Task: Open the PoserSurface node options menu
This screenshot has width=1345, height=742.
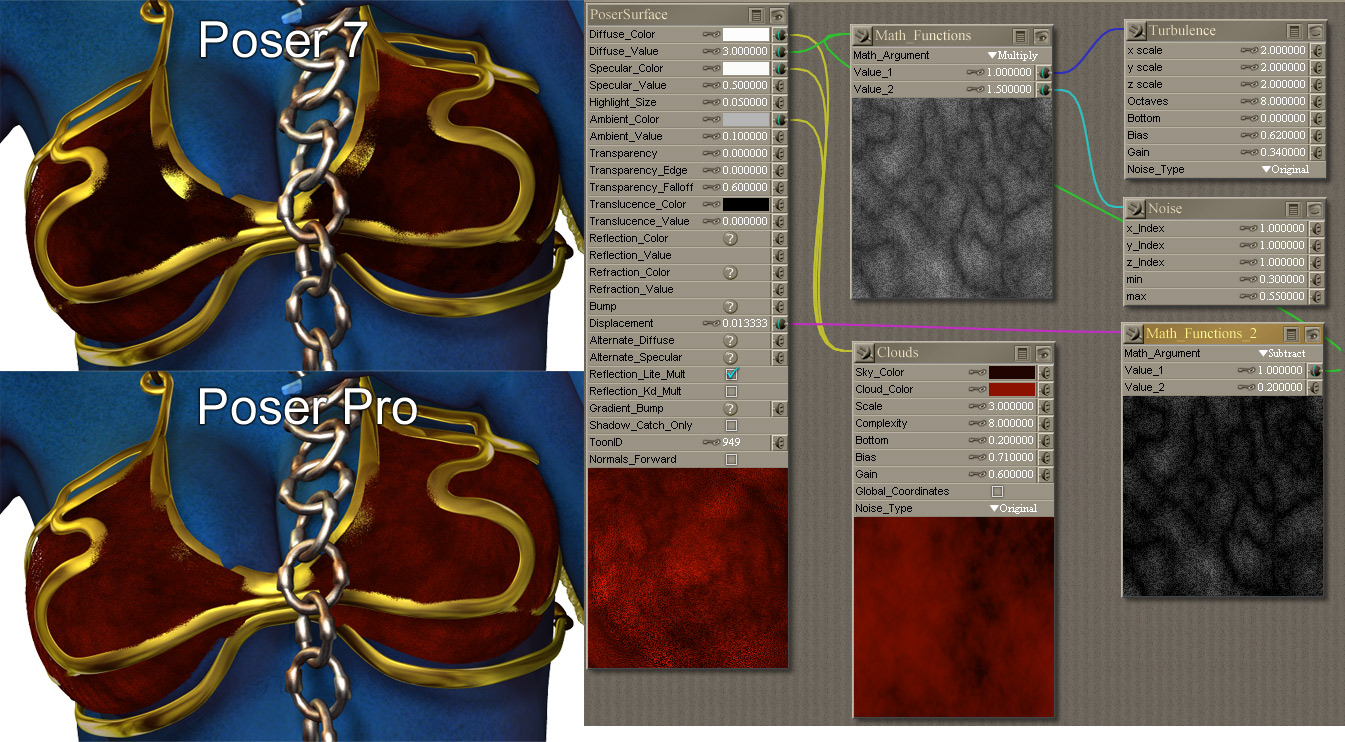Action: [x=757, y=15]
